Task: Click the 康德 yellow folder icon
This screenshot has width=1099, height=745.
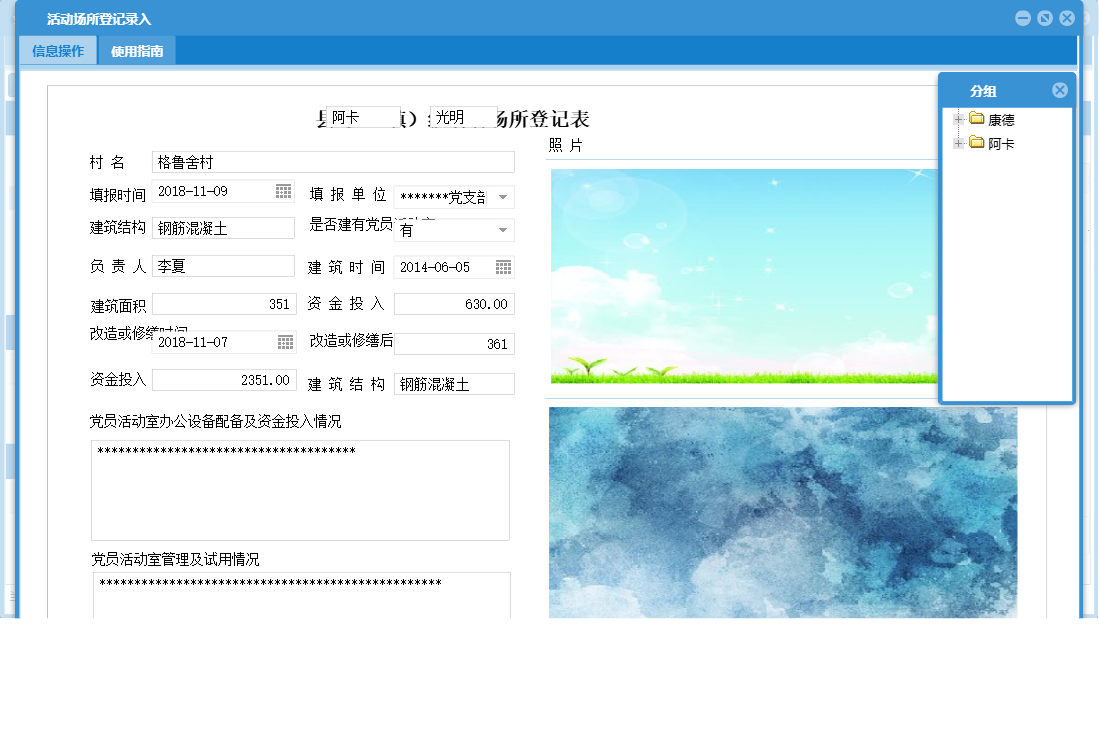Action: [978, 119]
